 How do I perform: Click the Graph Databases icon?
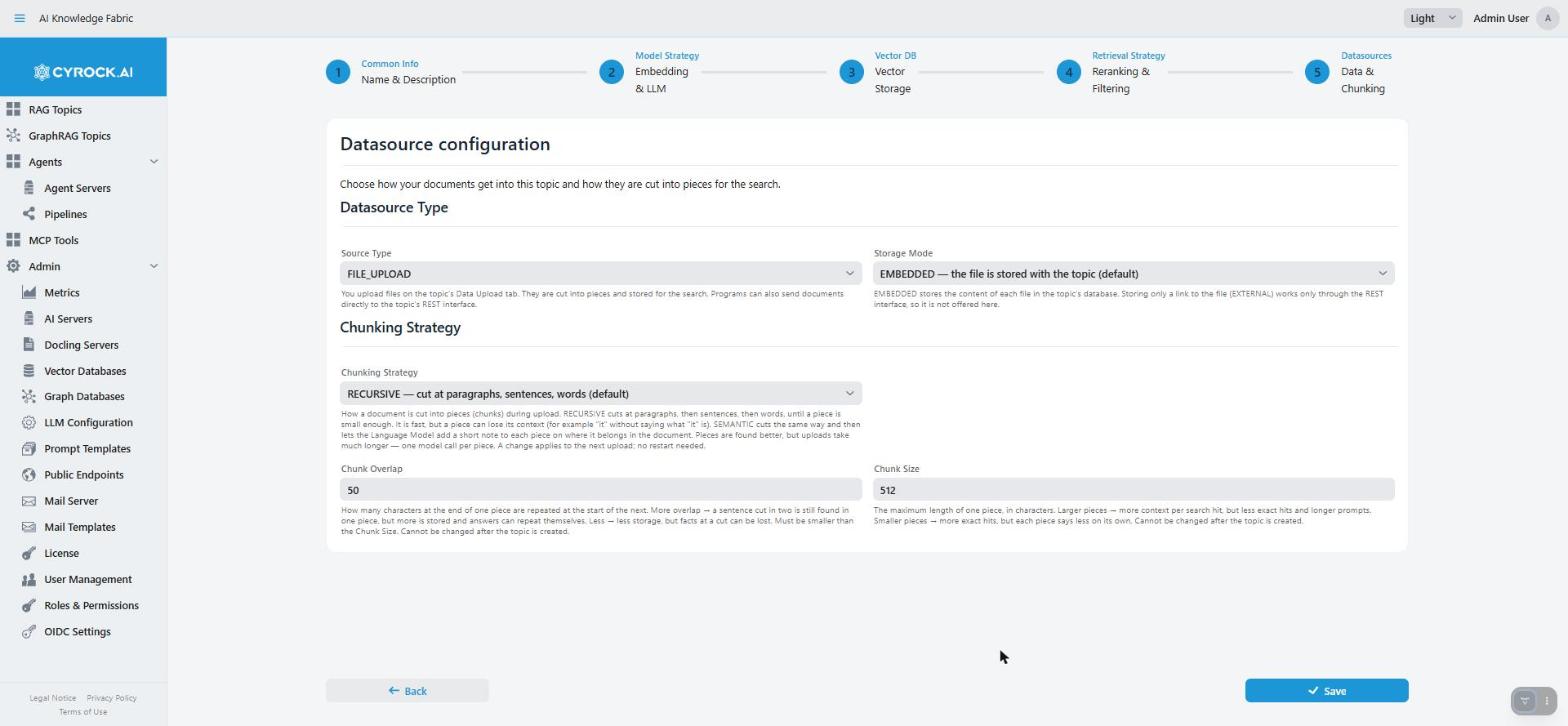pyautogui.click(x=29, y=397)
